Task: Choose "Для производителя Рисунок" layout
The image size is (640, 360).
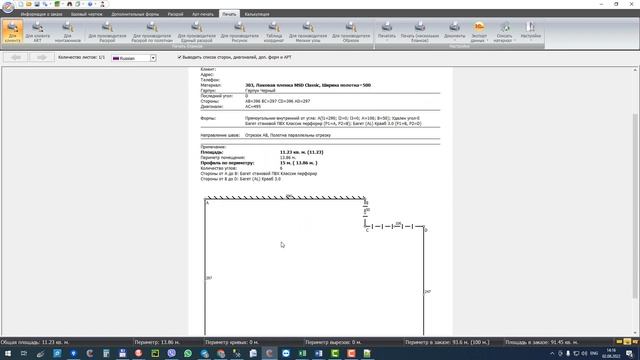Action: point(240,31)
